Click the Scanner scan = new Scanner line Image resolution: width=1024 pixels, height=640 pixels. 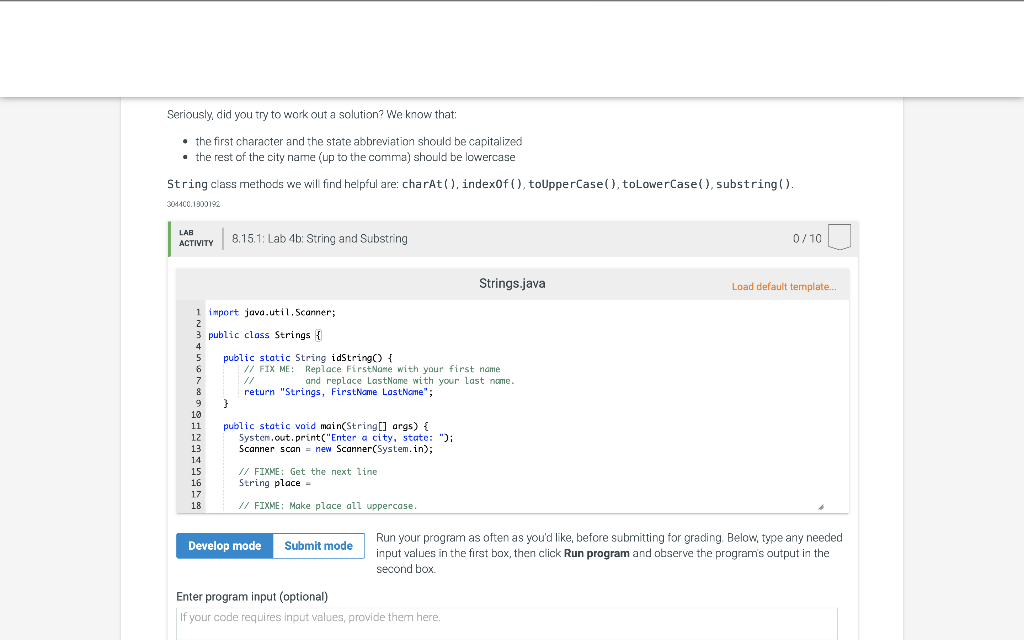click(336, 449)
